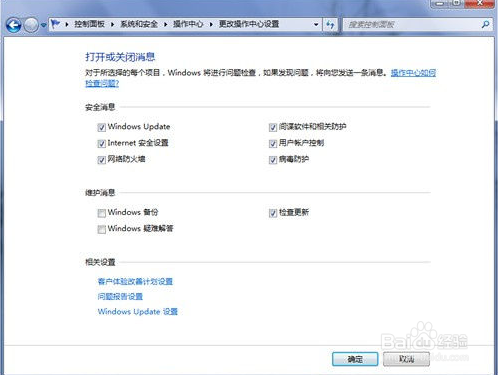Expand the address bar history dropdown
The width and height of the screenshot is (498, 375).
(x=316, y=24)
